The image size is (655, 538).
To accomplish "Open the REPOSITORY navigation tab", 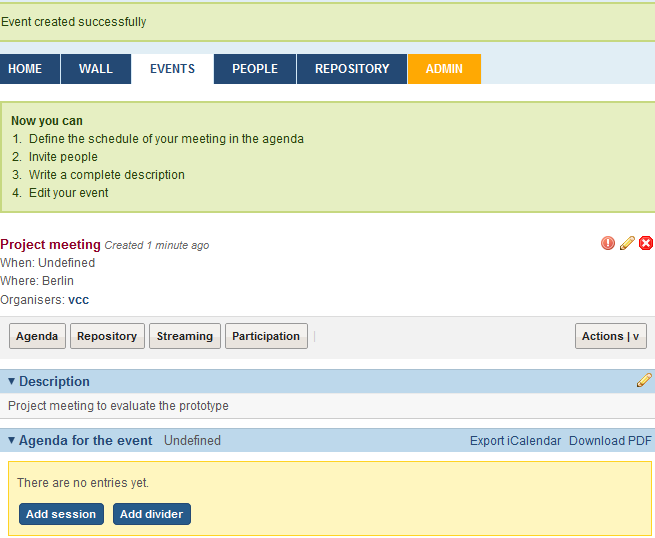I will tap(352, 69).
